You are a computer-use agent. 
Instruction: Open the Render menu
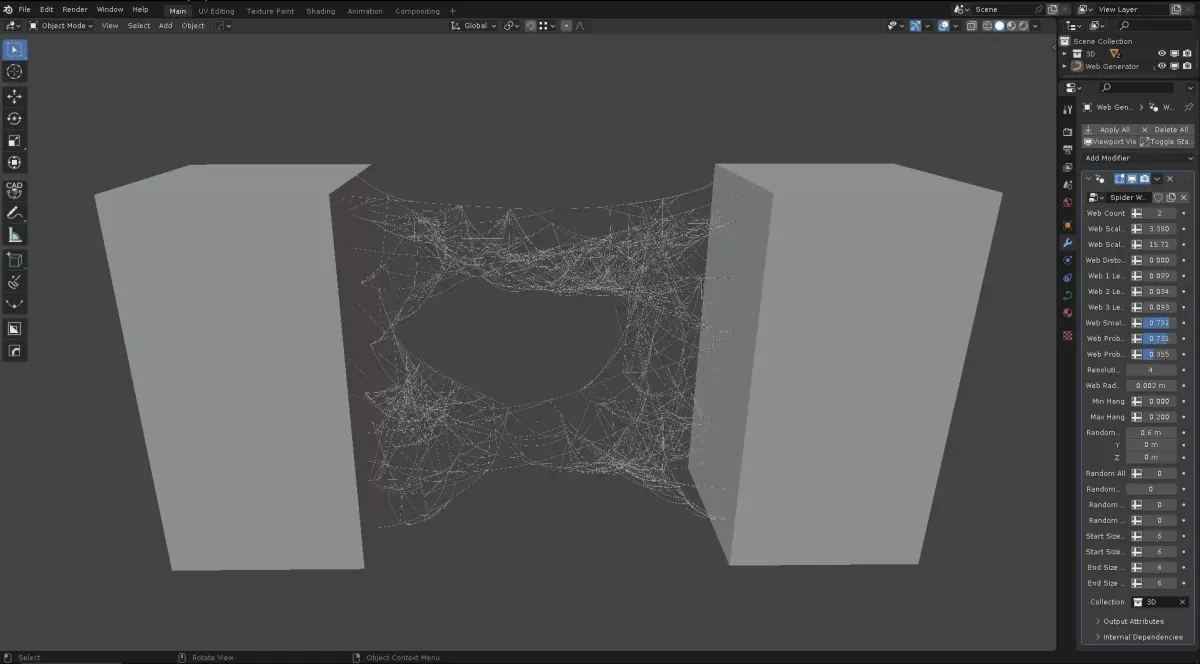tap(75, 10)
